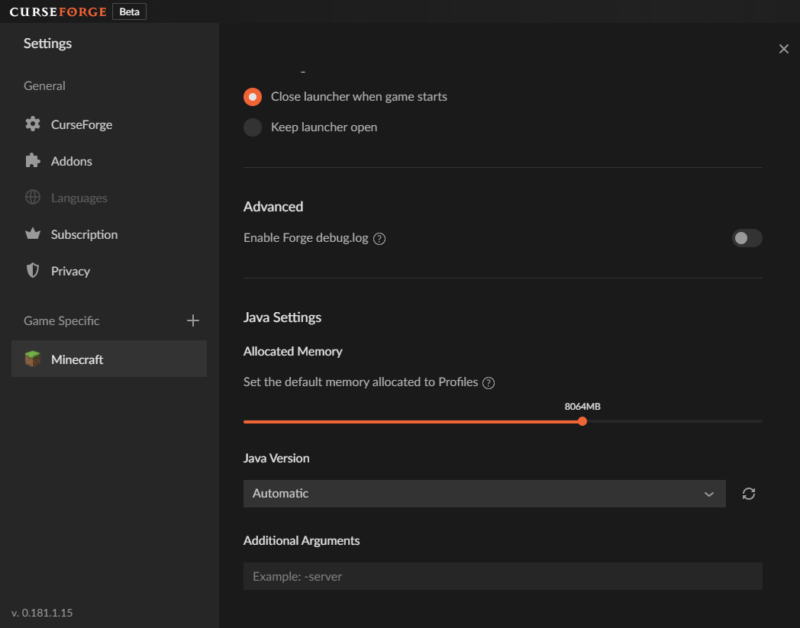Screen dimensions: 800x628
Task: Click the Settings title
Action: [x=47, y=43]
